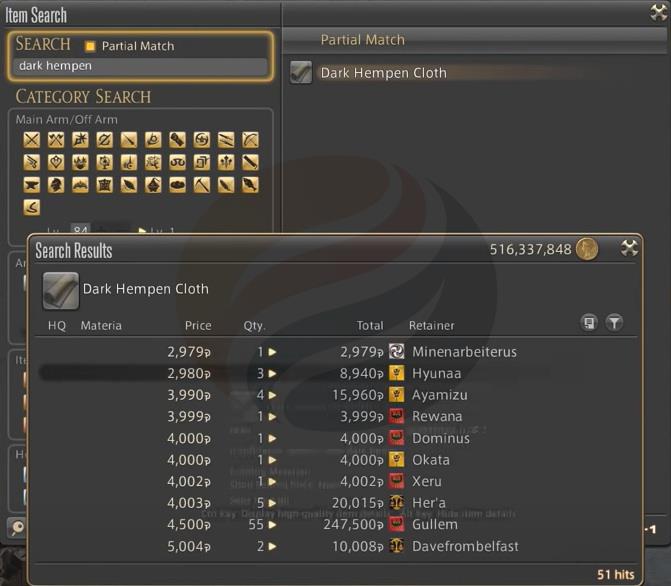The width and height of the screenshot is (671, 586).
Task: Open the filter funnel icon in Search Results
Action: (615, 323)
